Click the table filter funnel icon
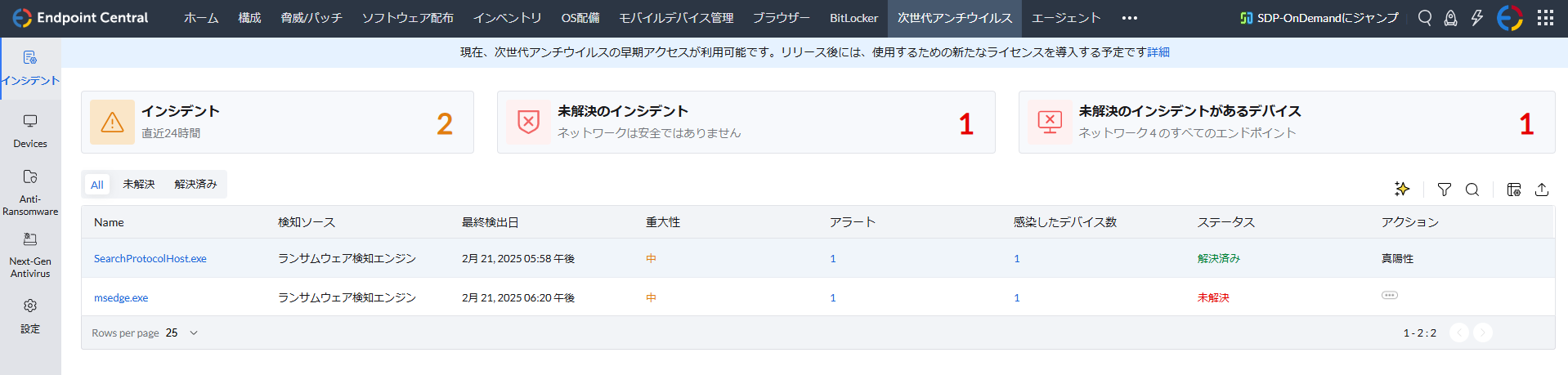Viewport: 1568px width, 375px height. pos(1445,190)
